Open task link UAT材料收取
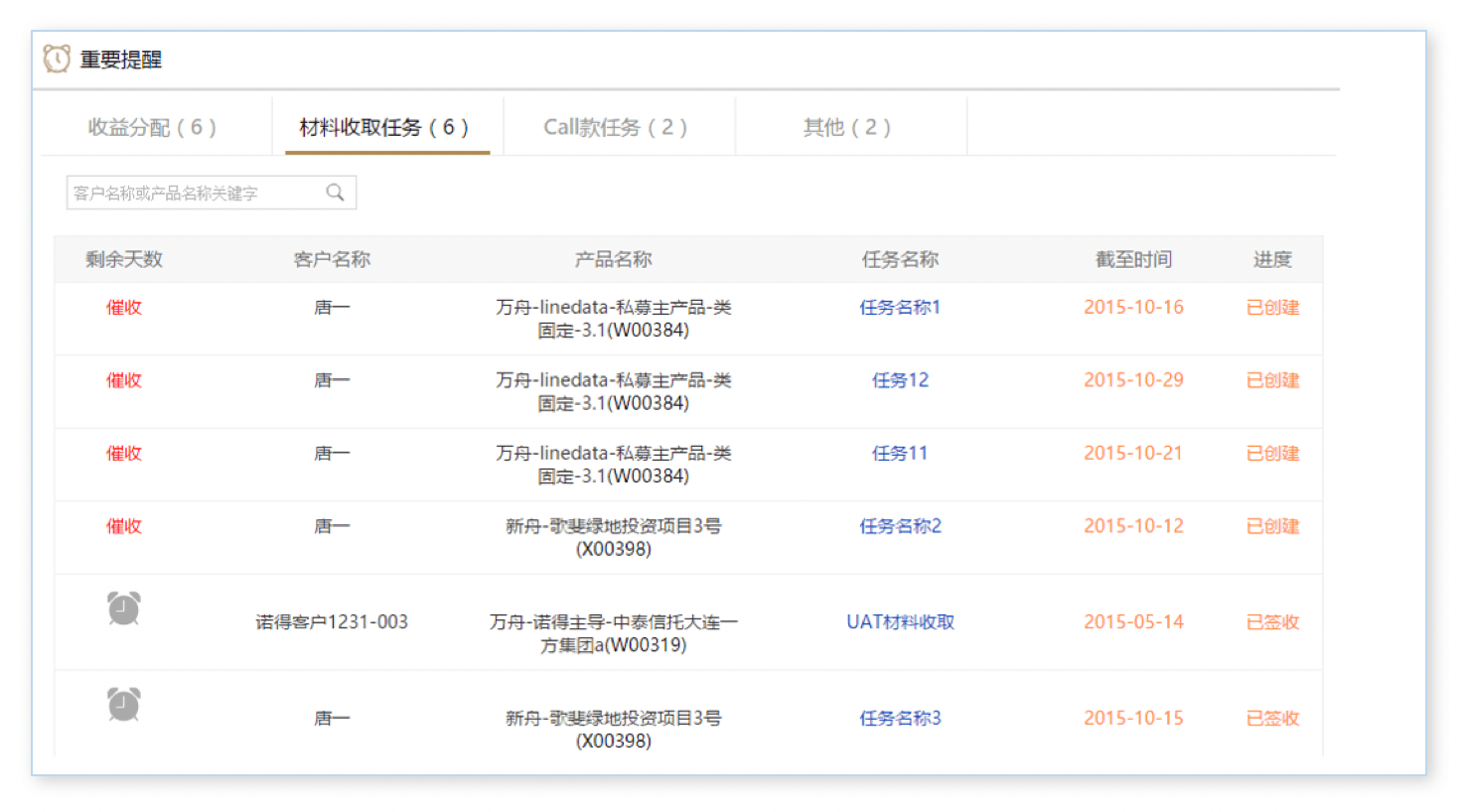 tap(900, 622)
